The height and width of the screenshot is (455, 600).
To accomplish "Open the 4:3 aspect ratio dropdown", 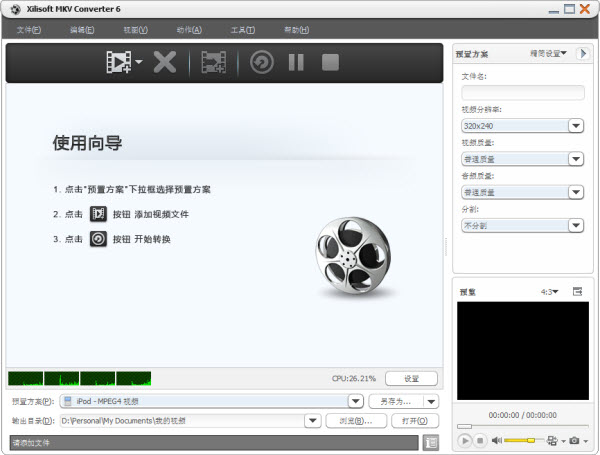I will click(x=549, y=292).
